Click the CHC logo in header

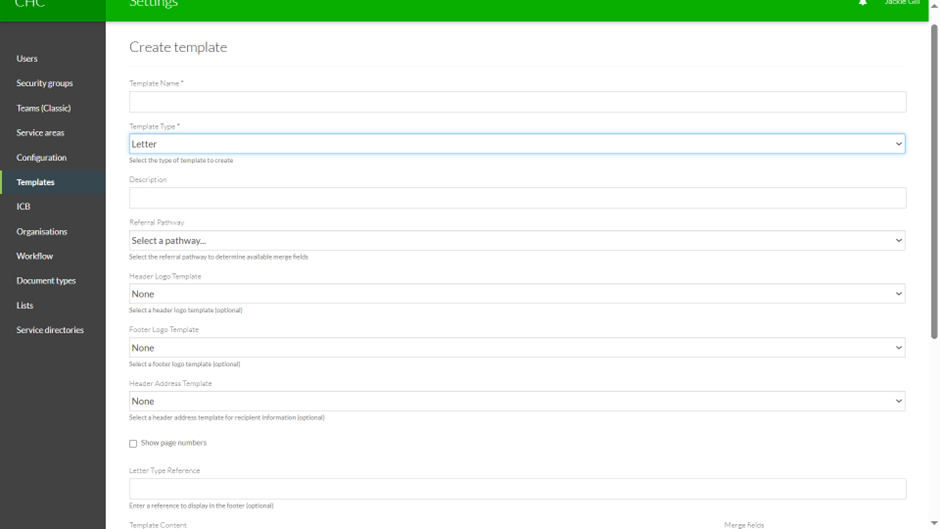tap(30, 5)
